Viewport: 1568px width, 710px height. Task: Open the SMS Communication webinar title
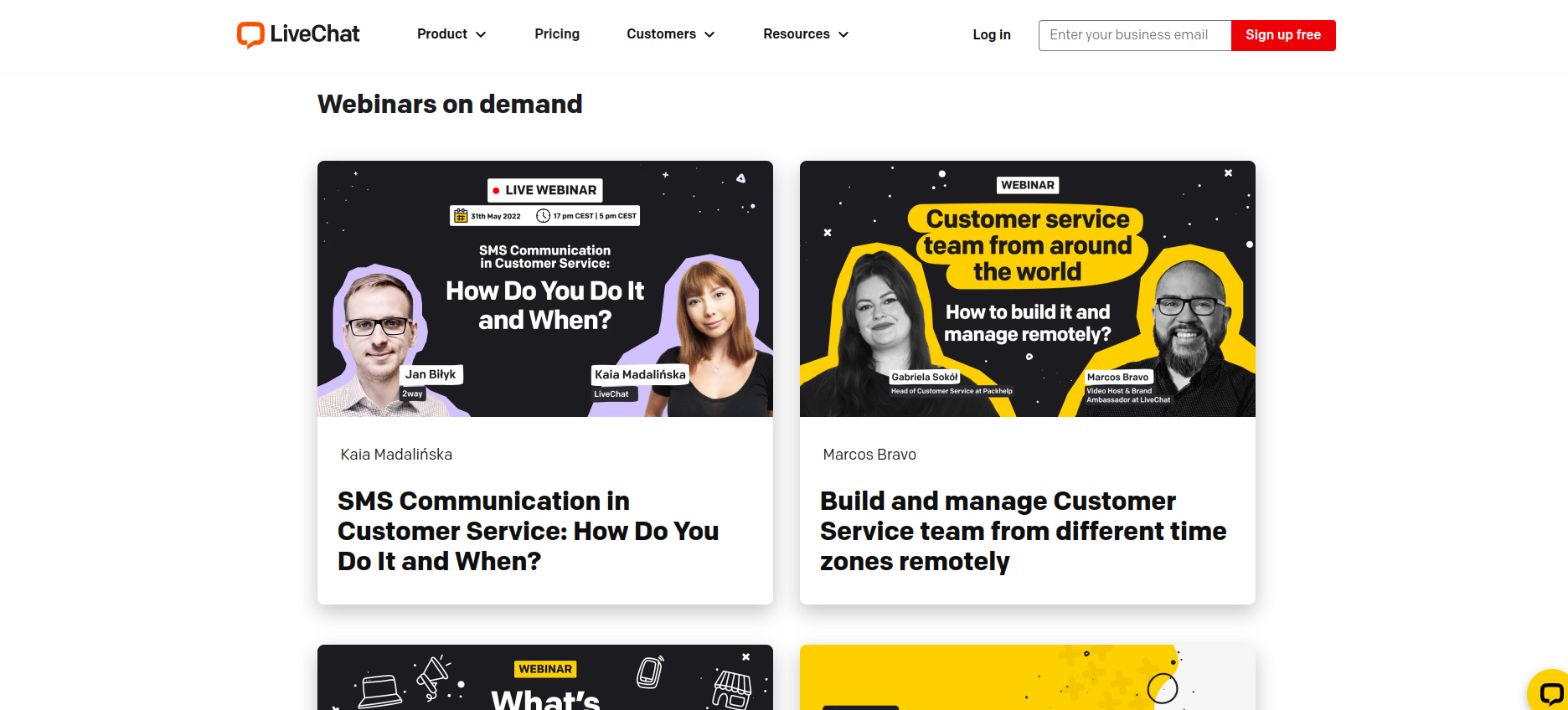528,531
